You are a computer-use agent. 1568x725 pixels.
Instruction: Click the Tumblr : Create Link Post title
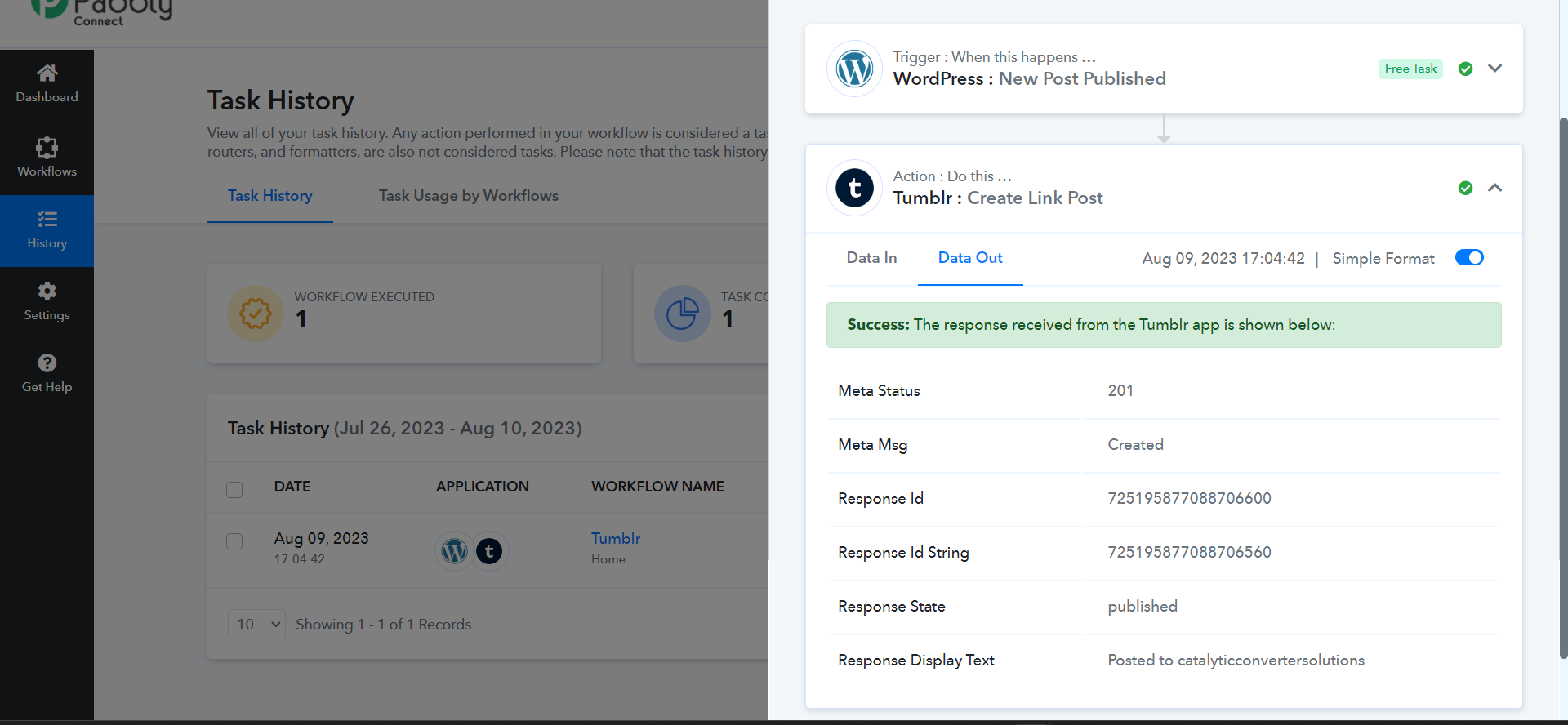pyautogui.click(x=997, y=198)
